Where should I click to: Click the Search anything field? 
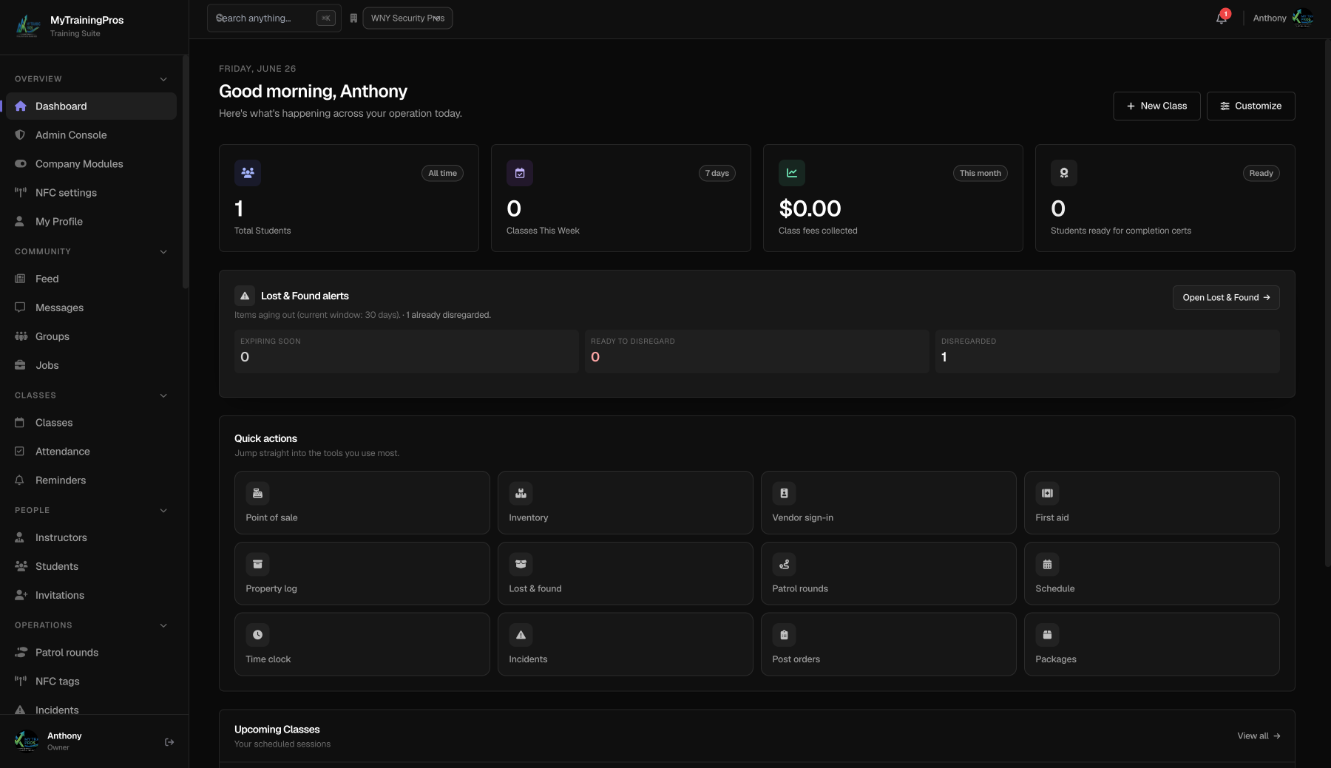[274, 18]
